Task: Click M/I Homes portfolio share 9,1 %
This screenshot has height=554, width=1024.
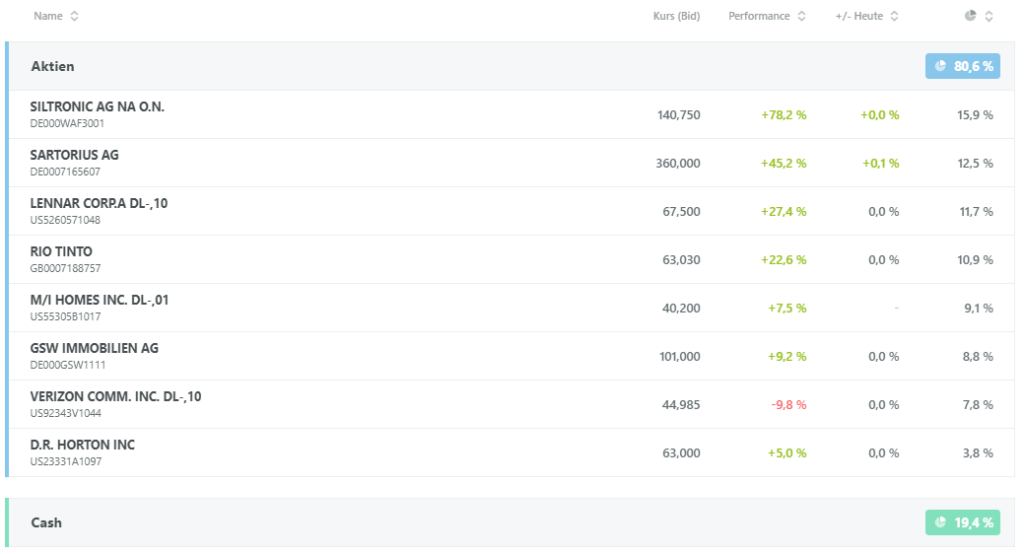Action: click(x=978, y=308)
